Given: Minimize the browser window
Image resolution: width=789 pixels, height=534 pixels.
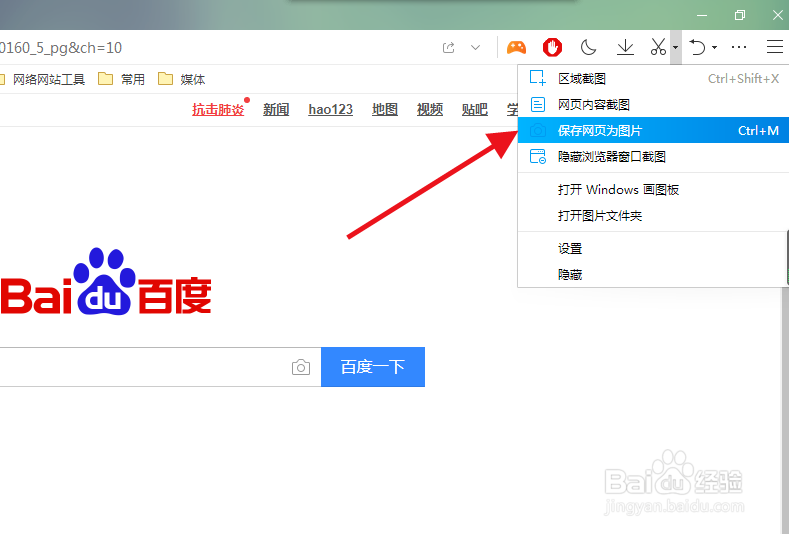Looking at the screenshot, I should click(x=702, y=15).
